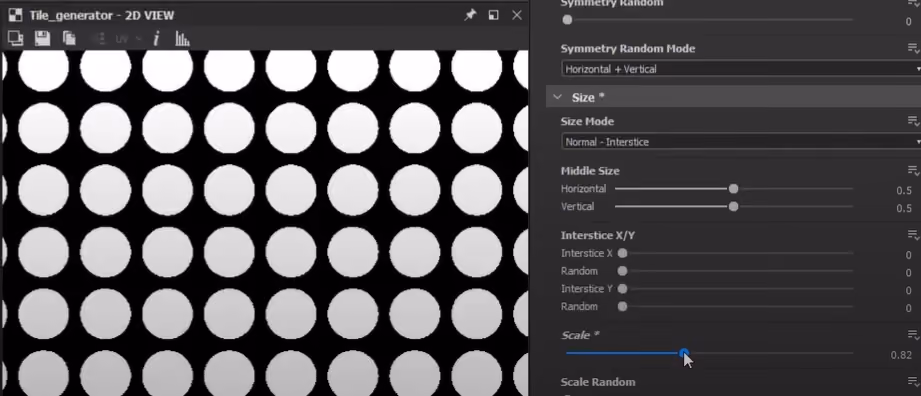Toggle the UV display button
The width and height of the screenshot is (921, 396).
click(122, 39)
